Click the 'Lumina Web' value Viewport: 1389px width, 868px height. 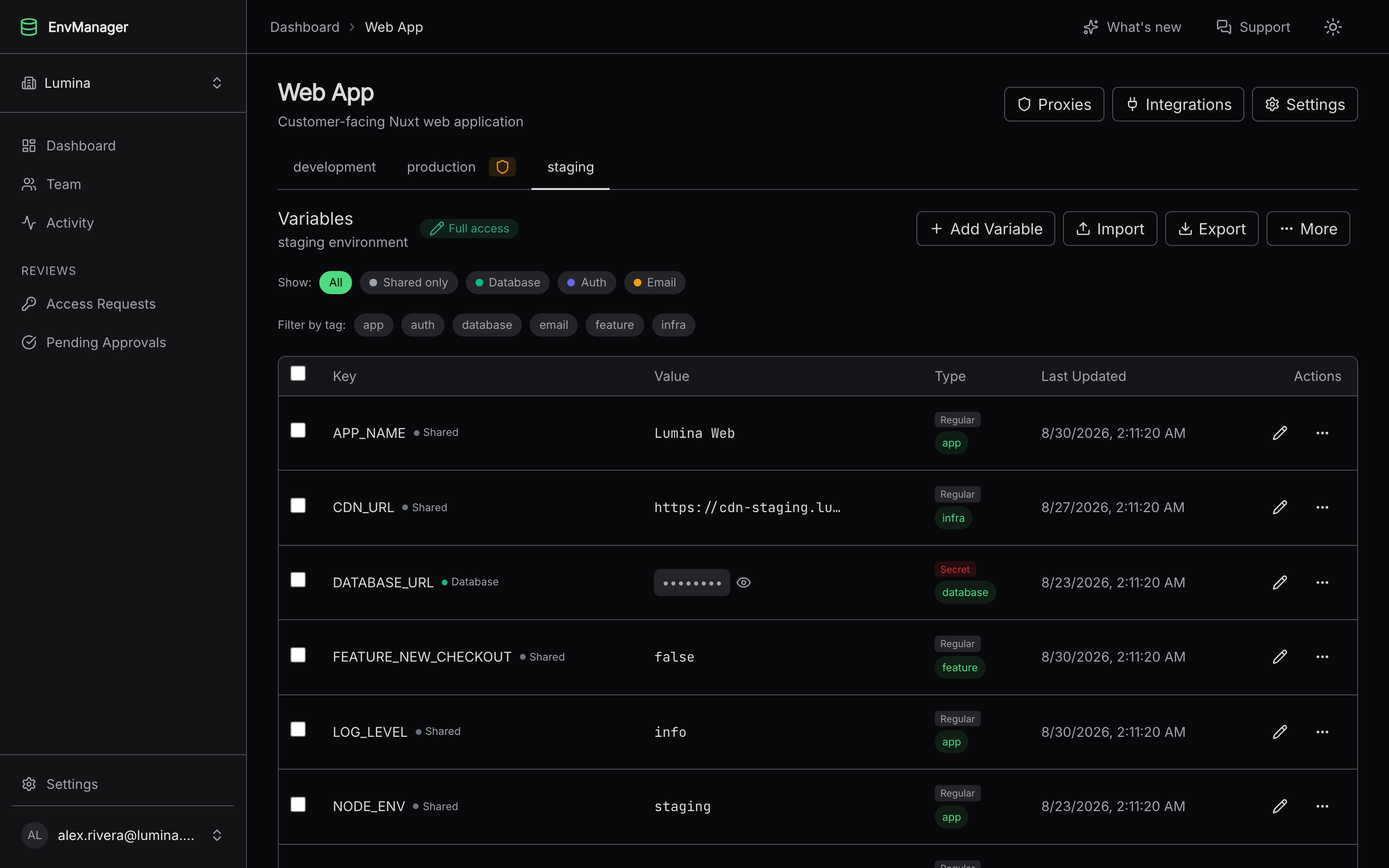click(x=694, y=433)
